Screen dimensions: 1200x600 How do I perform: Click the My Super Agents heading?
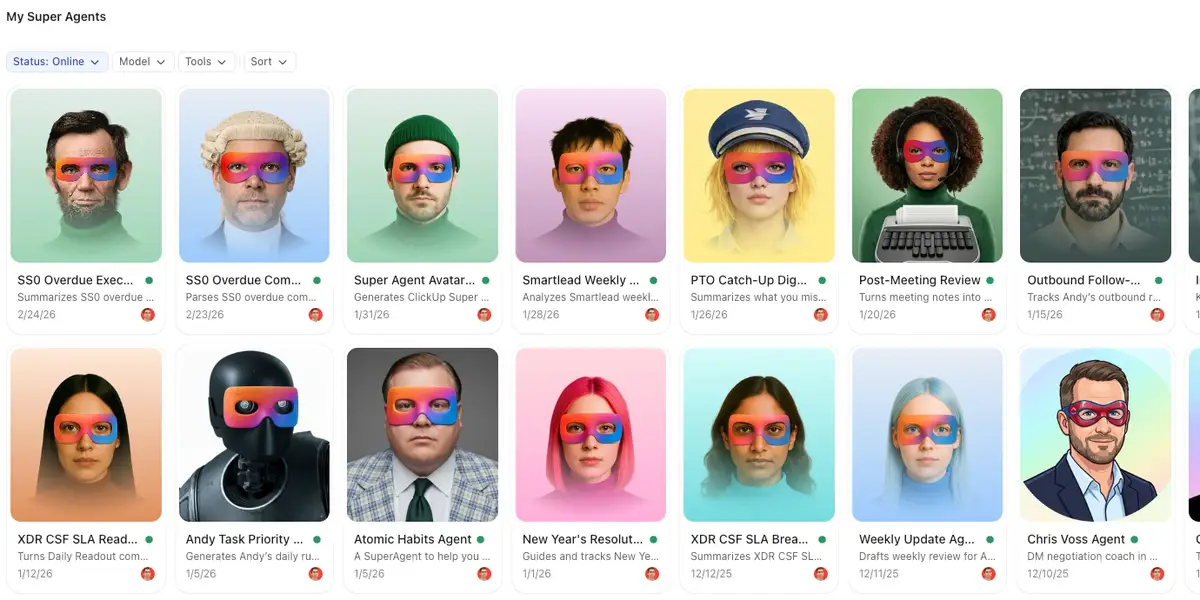[x=56, y=17]
